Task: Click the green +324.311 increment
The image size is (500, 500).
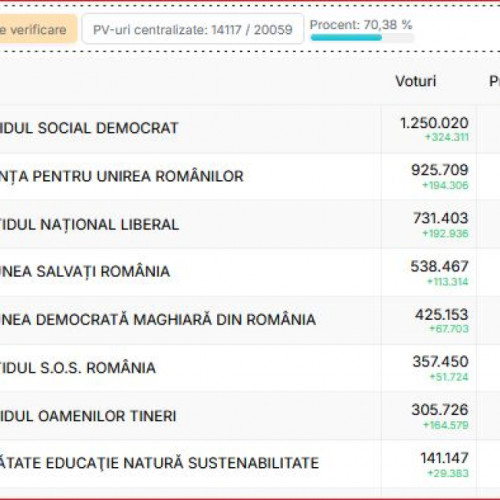Action: (x=447, y=137)
